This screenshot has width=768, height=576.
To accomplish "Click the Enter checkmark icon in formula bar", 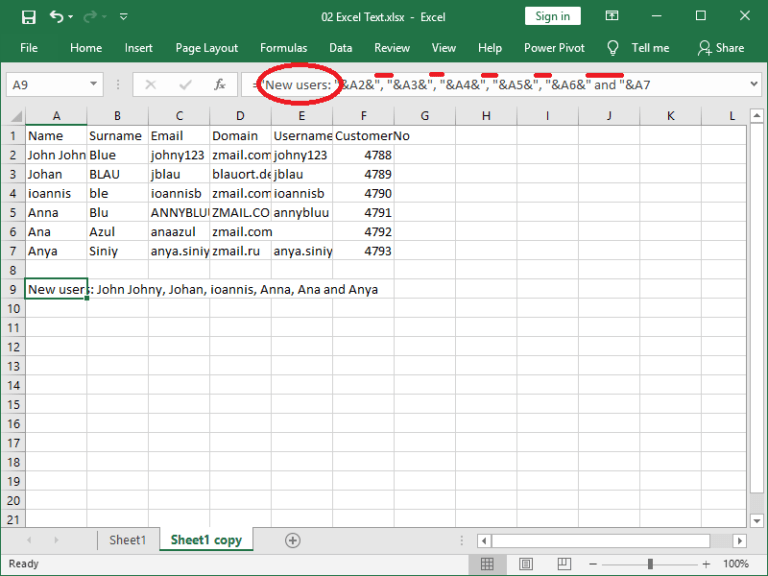I will coord(185,85).
